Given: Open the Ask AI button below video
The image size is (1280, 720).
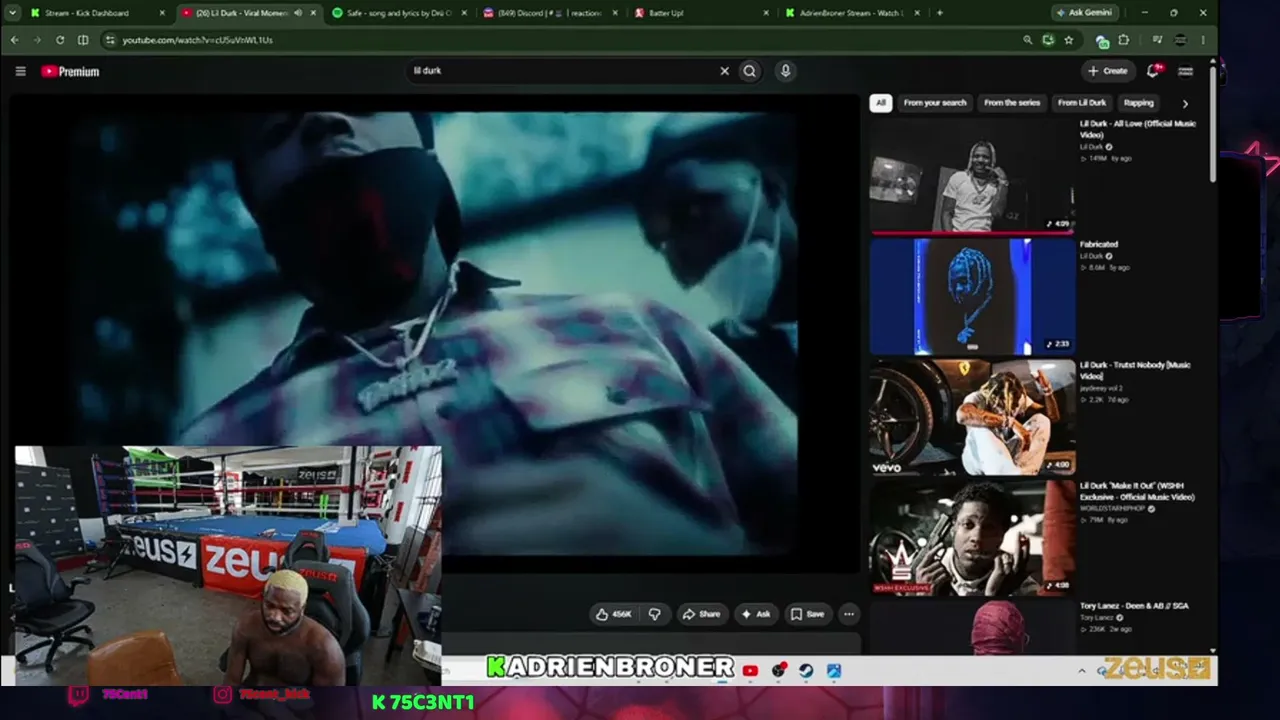Looking at the screenshot, I should (x=755, y=614).
